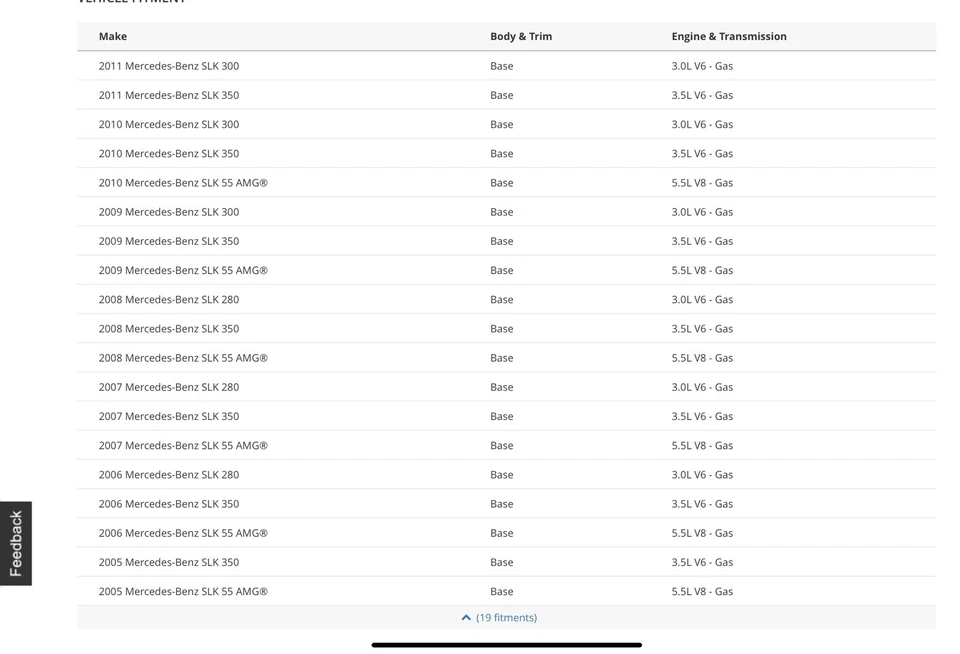The width and height of the screenshot is (960, 654).
Task: Tap the home indicator bar at bottom
Action: click(506, 645)
